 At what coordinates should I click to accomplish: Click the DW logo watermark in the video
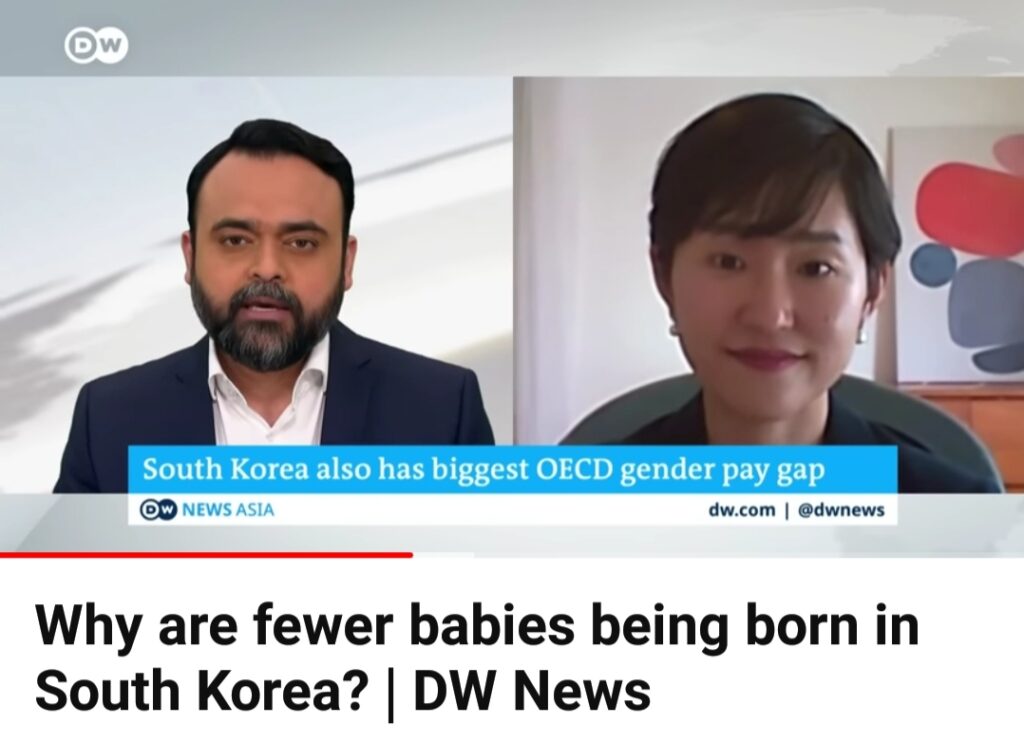(x=97, y=46)
